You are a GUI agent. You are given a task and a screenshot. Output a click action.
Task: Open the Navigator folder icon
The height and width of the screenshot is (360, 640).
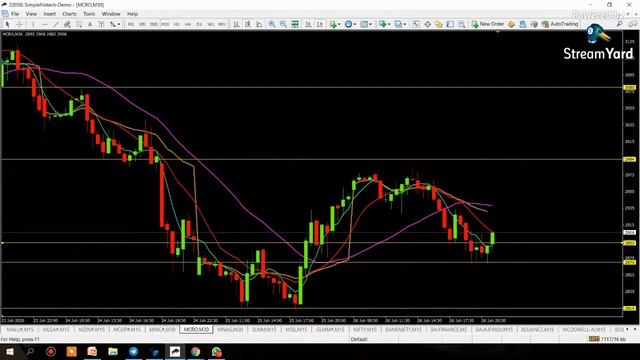point(439,24)
